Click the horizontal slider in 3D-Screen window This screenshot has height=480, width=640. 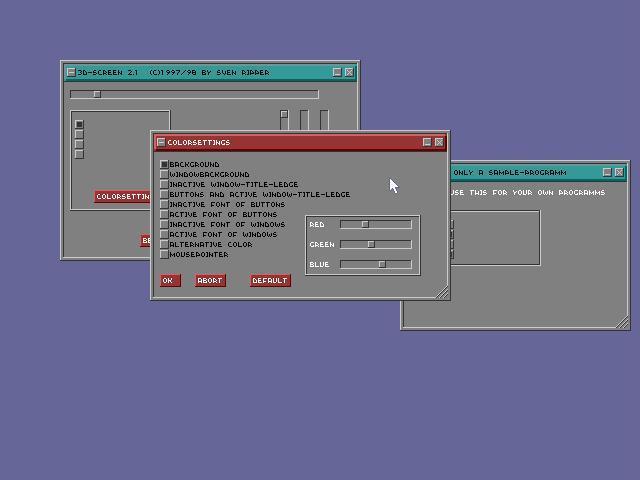click(97, 95)
